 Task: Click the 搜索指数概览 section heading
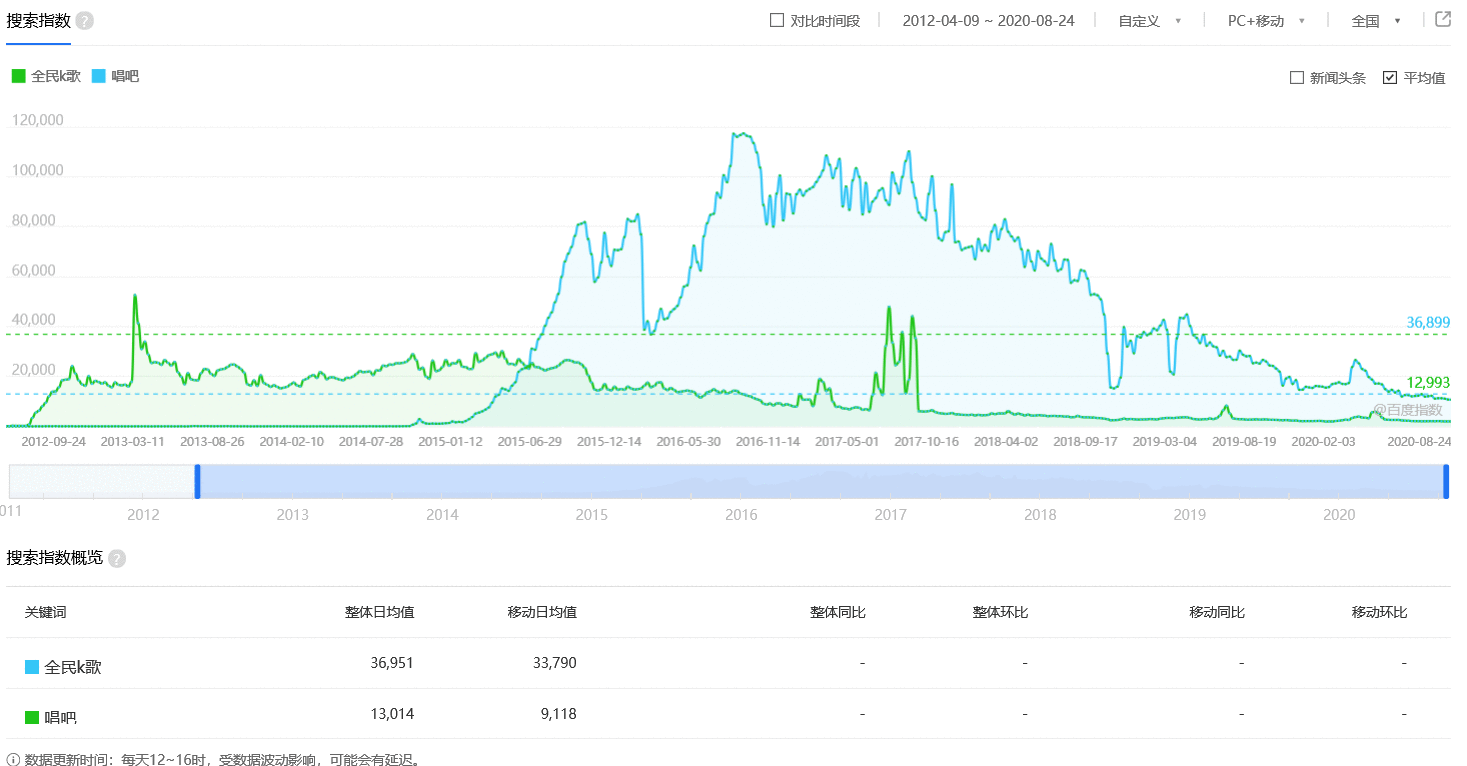click(55, 558)
